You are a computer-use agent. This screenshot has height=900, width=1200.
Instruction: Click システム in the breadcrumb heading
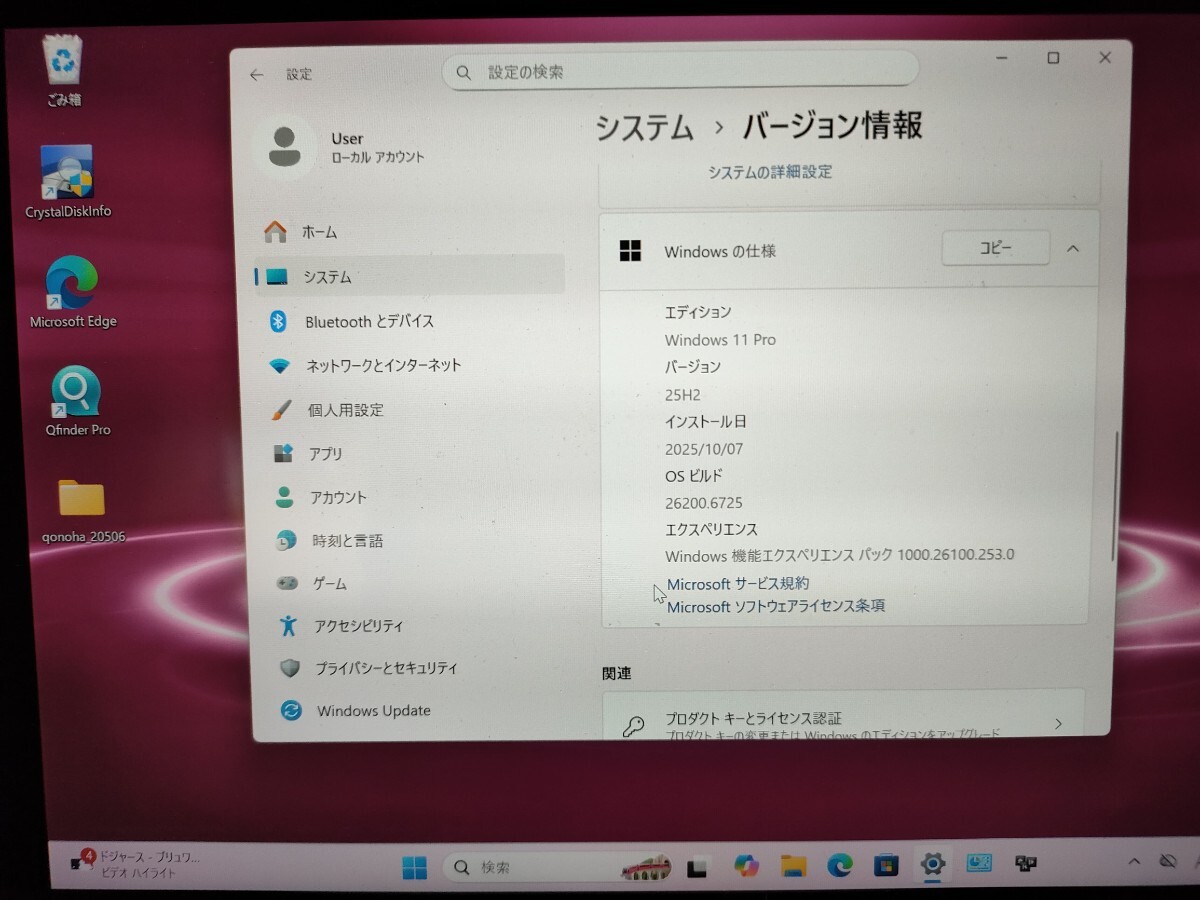[645, 128]
